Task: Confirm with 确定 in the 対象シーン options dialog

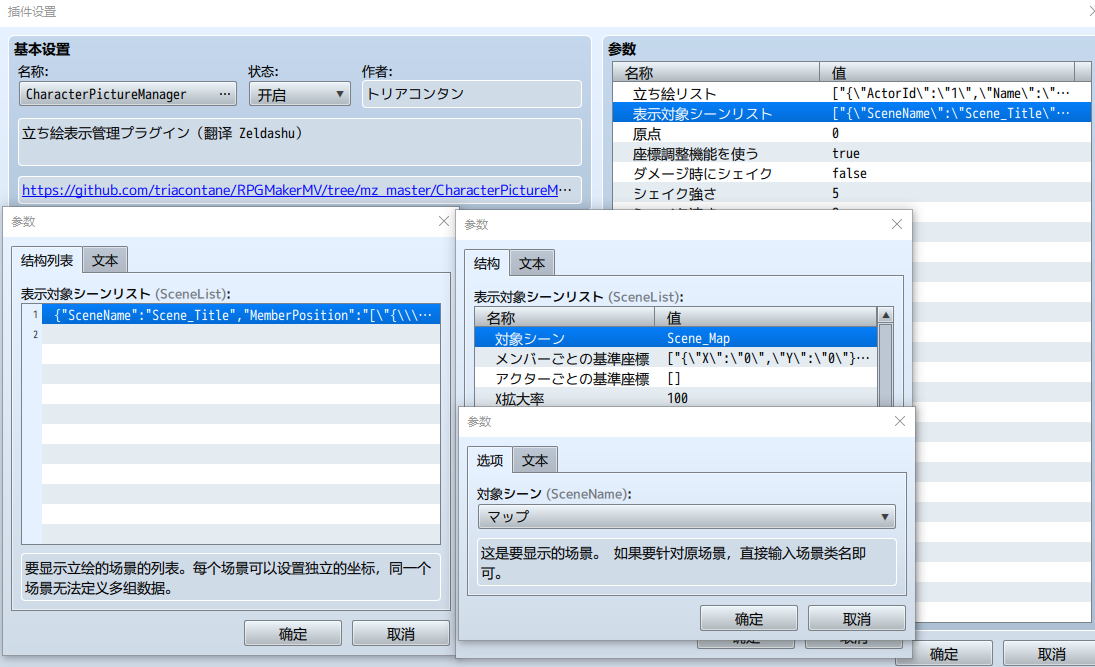Action: pyautogui.click(x=749, y=619)
